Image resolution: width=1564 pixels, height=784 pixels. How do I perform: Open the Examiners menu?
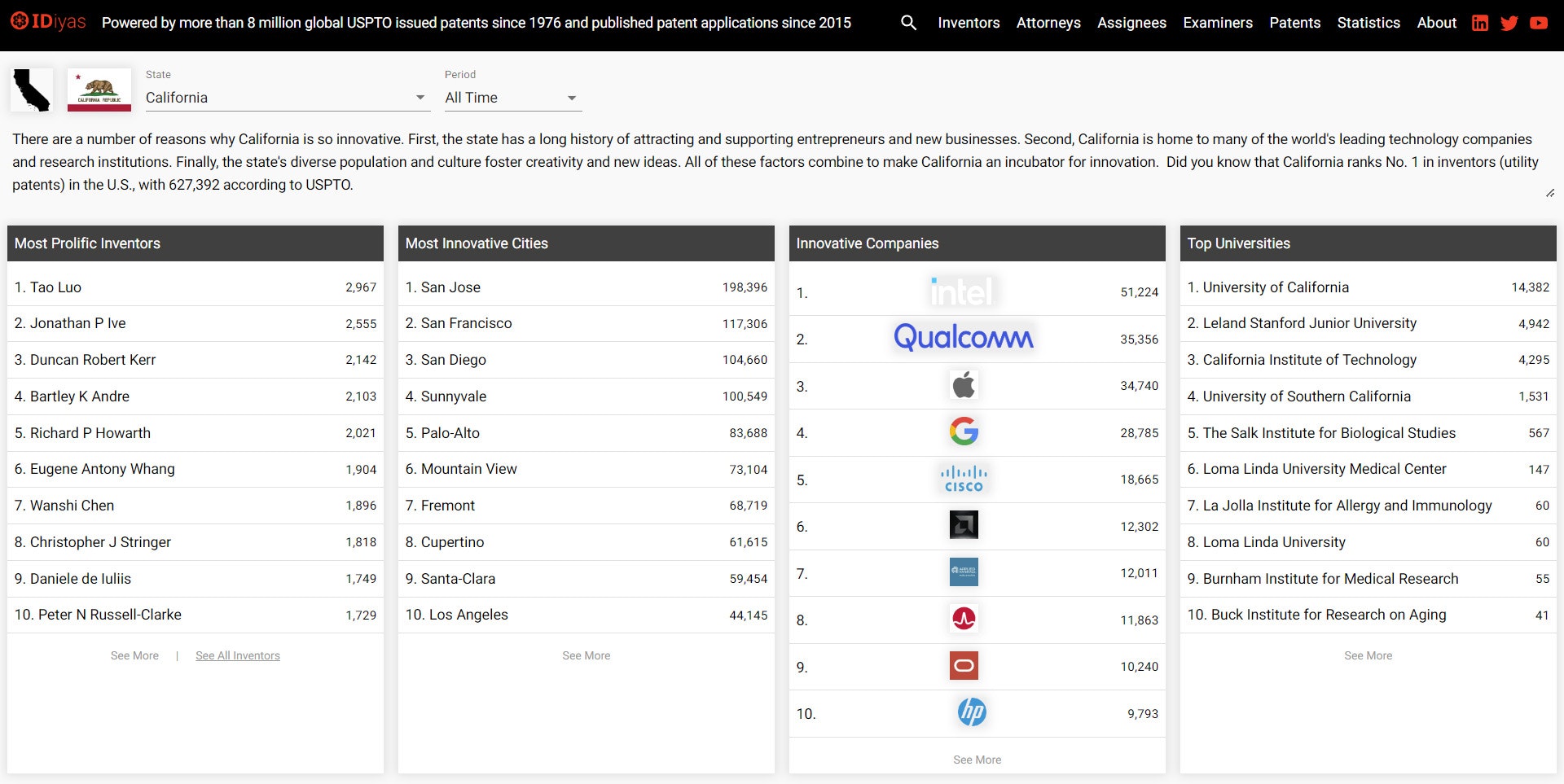pos(1218,23)
